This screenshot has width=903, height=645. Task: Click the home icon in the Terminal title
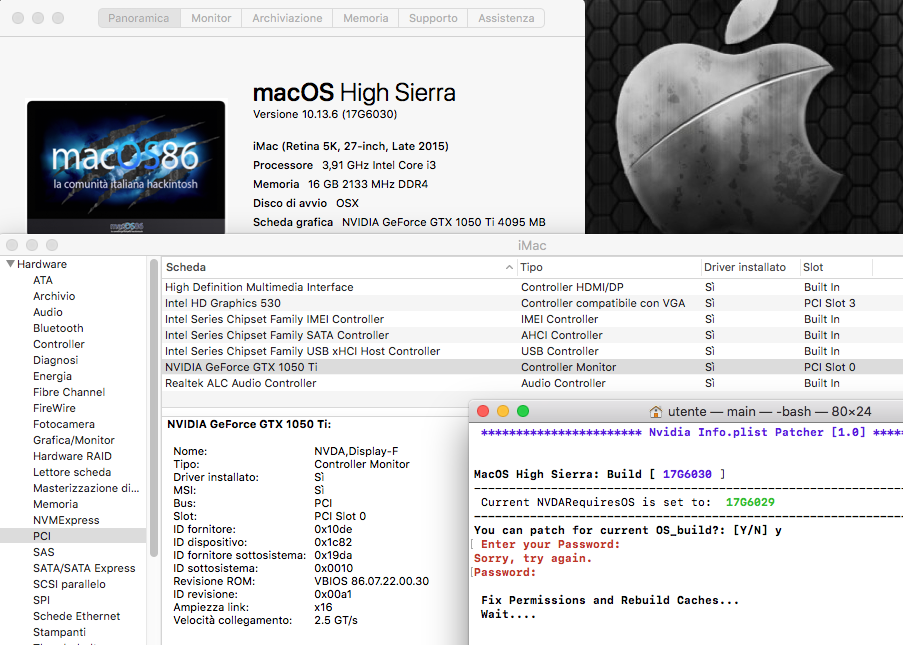[655, 412]
